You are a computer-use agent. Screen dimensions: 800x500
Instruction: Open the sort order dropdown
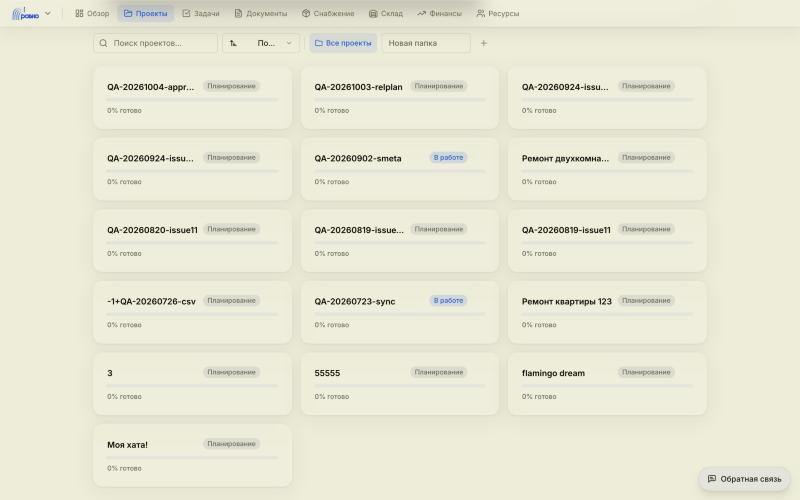pos(261,43)
